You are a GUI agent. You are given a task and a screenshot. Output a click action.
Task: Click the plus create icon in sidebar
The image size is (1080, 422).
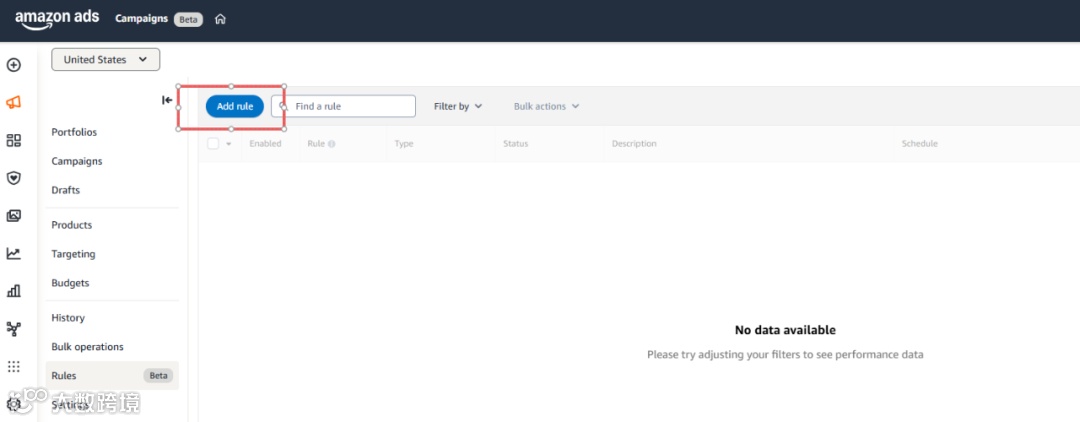(14, 65)
